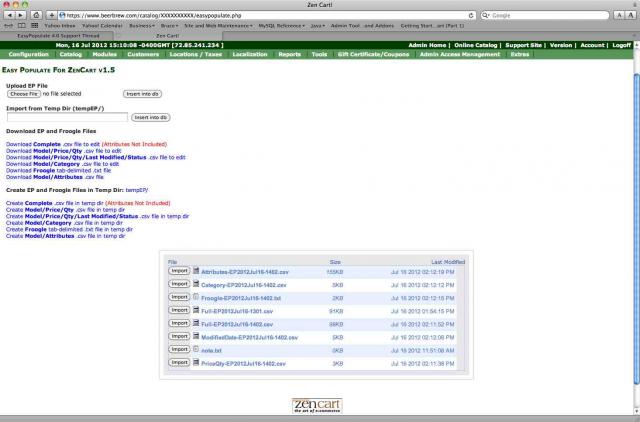Expand the Site and Web Maintenance bookmarks folder

218,25
